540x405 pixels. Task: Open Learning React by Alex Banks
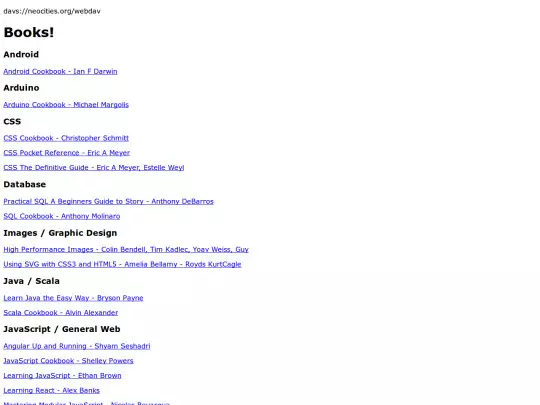[x=52, y=391]
